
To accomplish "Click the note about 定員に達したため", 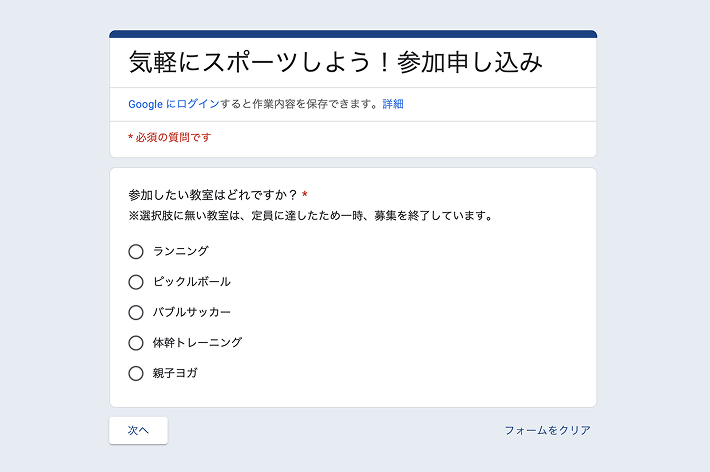I will point(310,215).
